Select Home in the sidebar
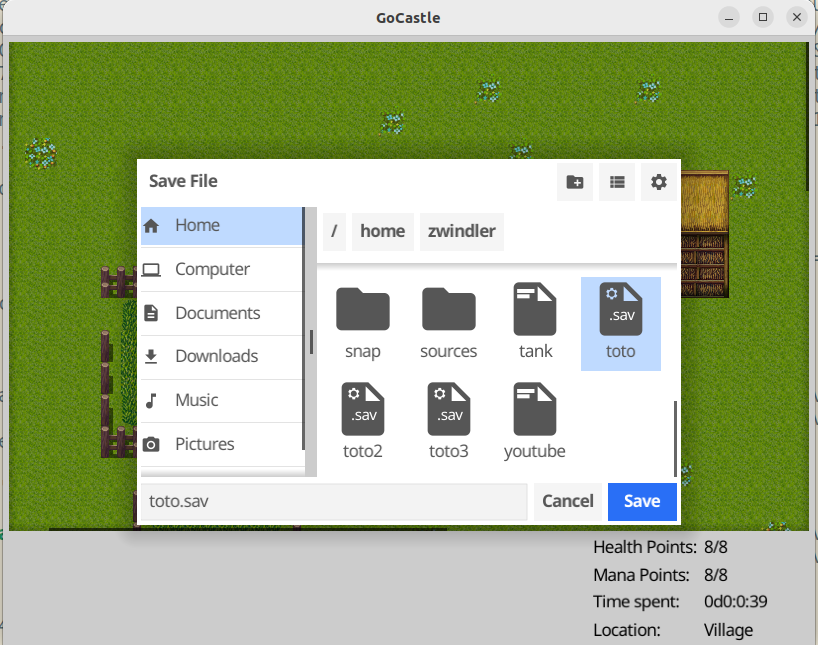This screenshot has height=645, width=818. click(x=221, y=226)
